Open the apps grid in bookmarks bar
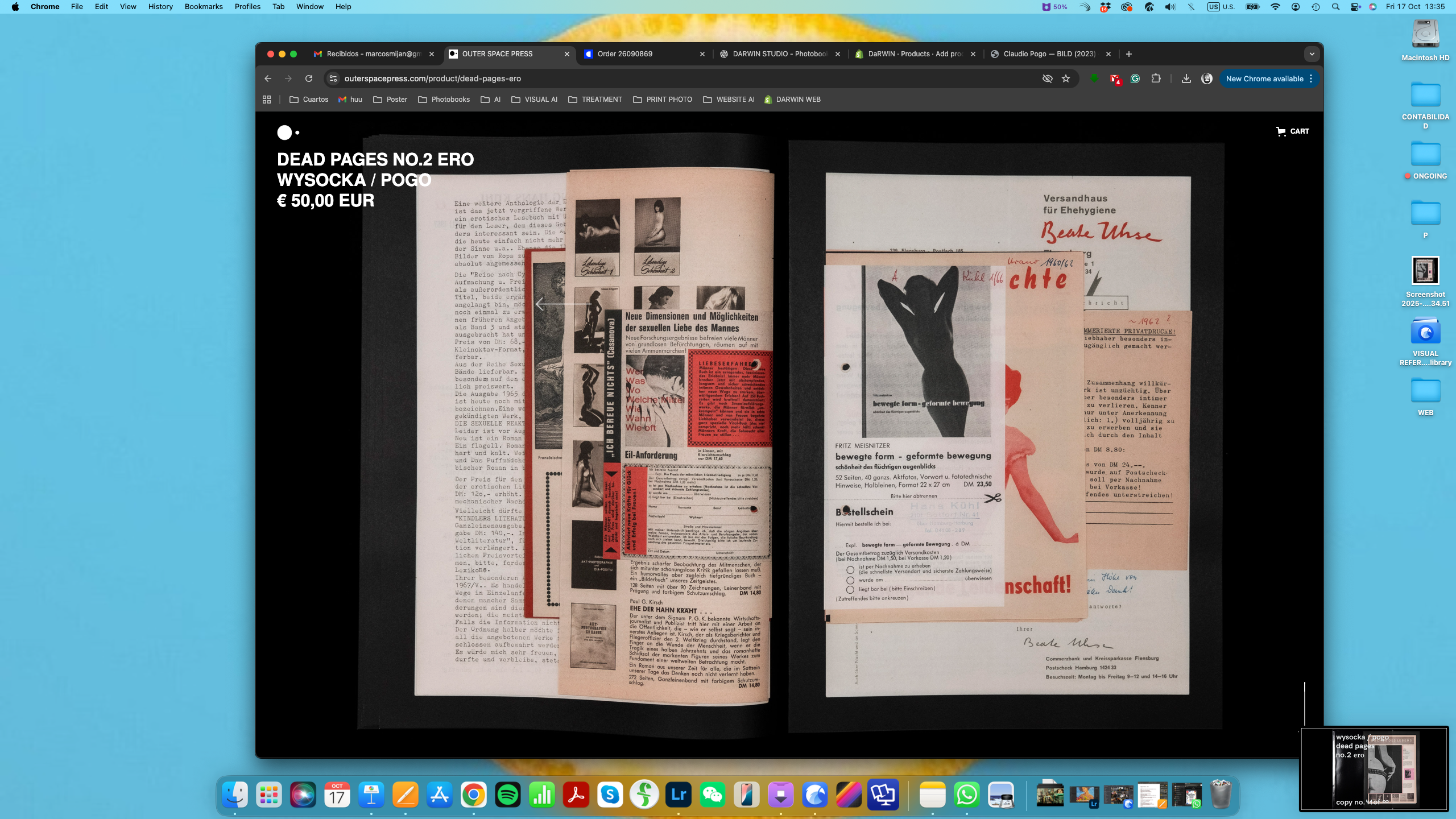This screenshot has height=819, width=1456. coord(267,100)
